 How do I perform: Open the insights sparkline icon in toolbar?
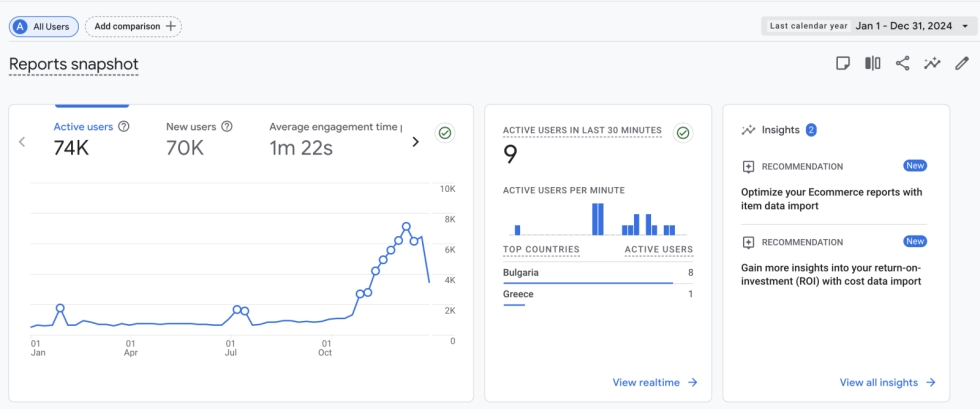(x=932, y=64)
